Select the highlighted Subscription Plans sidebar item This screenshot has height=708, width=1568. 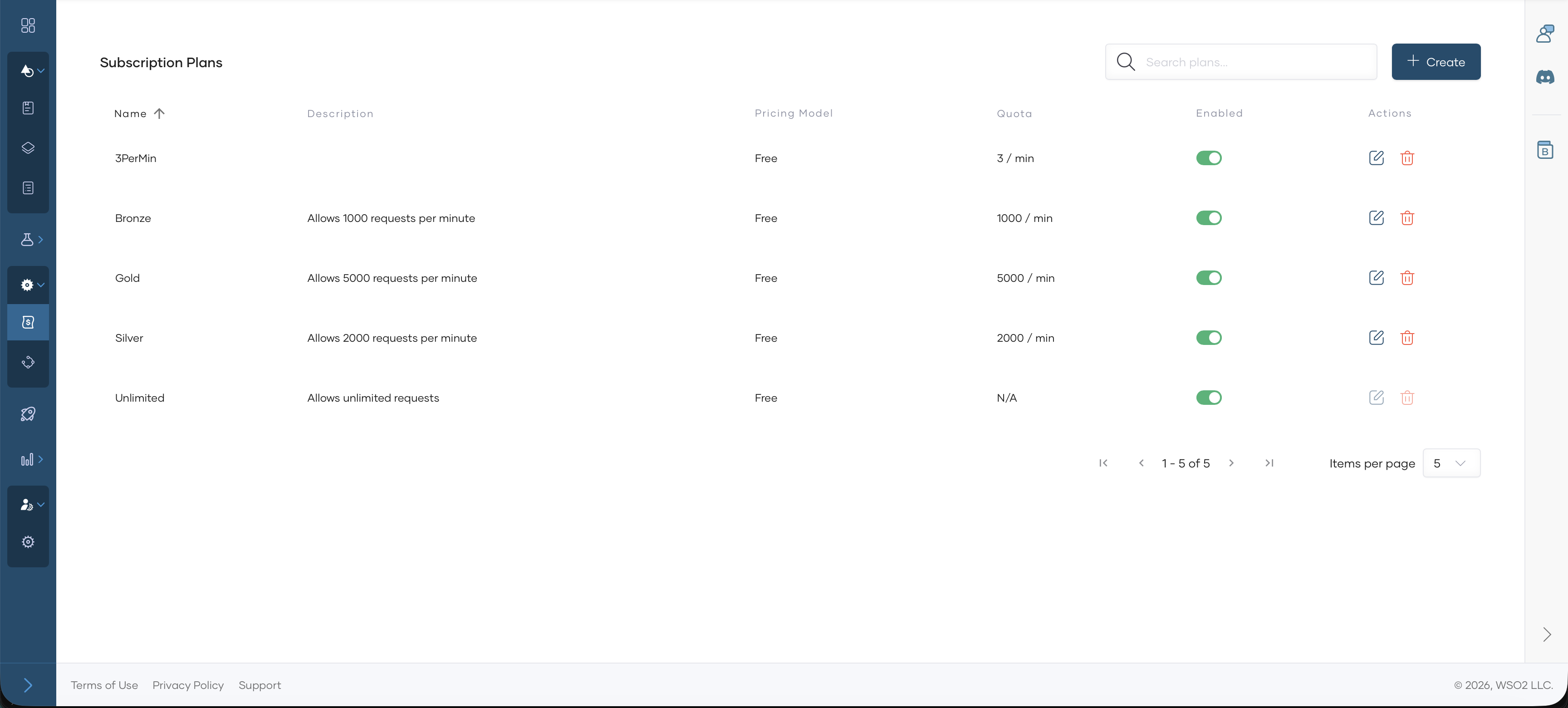pos(27,323)
